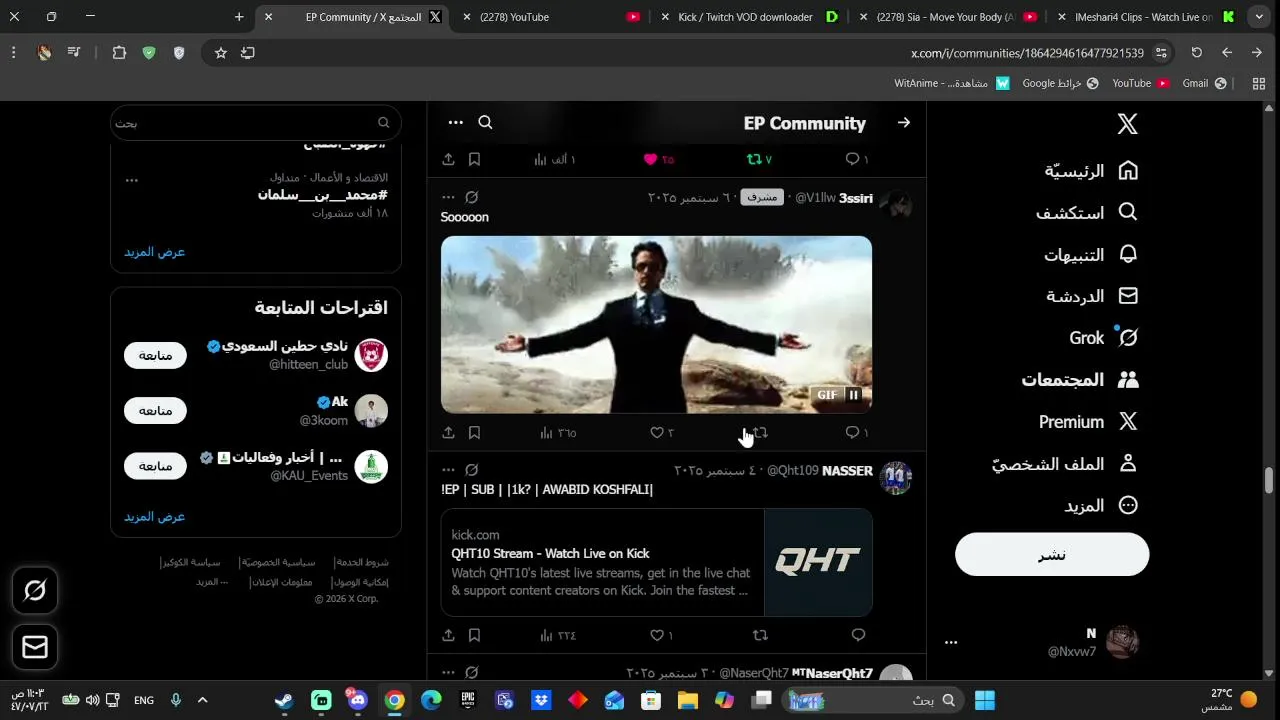Open Profile (الملف الشخصيّ) in sidebar

pos(1065,464)
